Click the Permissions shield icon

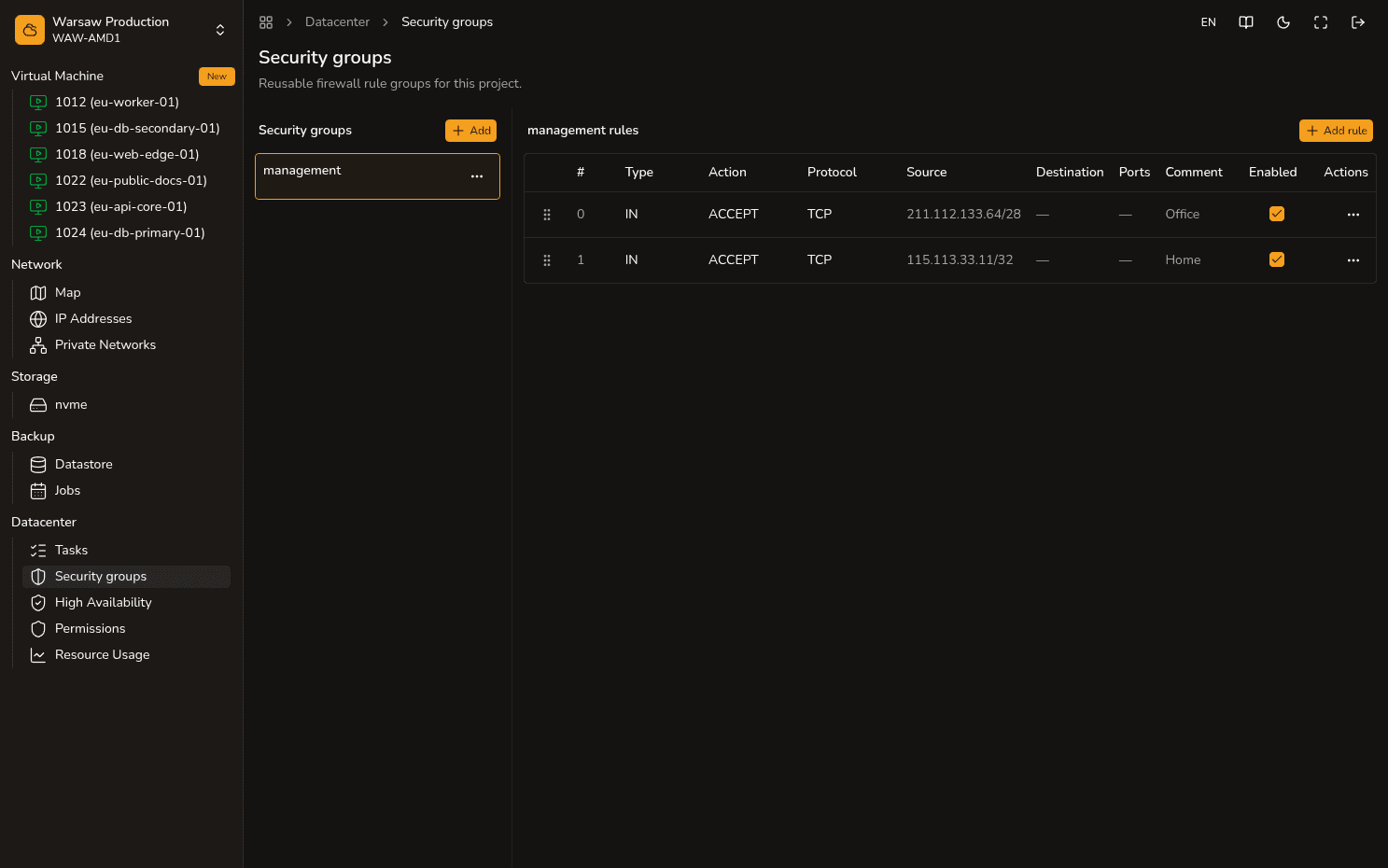pos(38,629)
